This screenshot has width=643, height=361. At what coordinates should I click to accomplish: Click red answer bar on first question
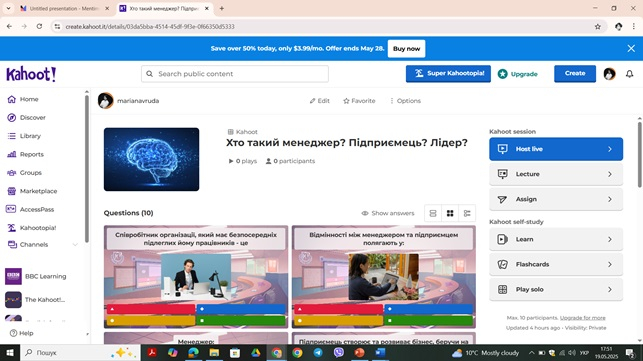pyautogui.click(x=150, y=309)
